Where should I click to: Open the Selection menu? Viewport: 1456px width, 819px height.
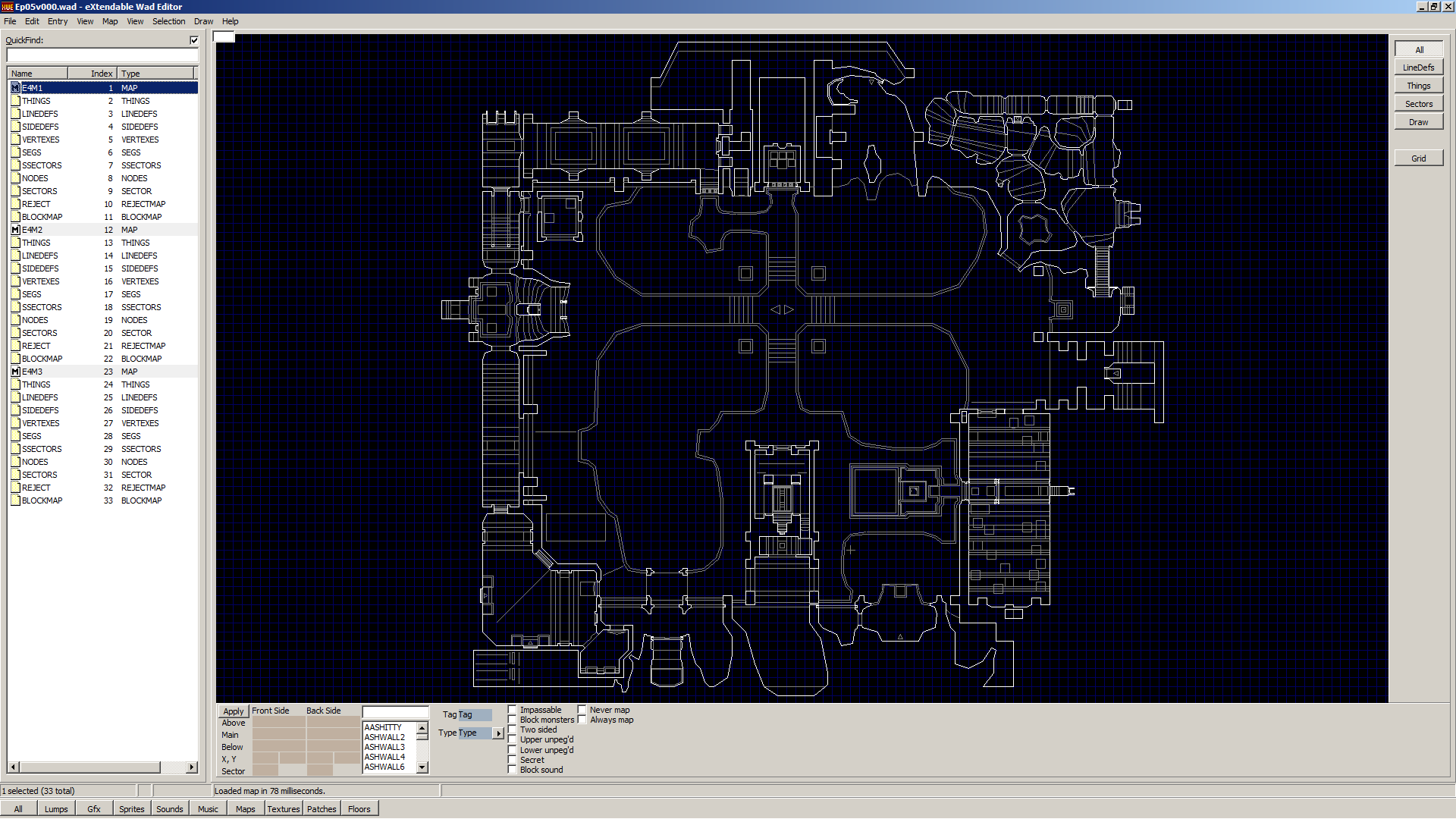point(168,21)
